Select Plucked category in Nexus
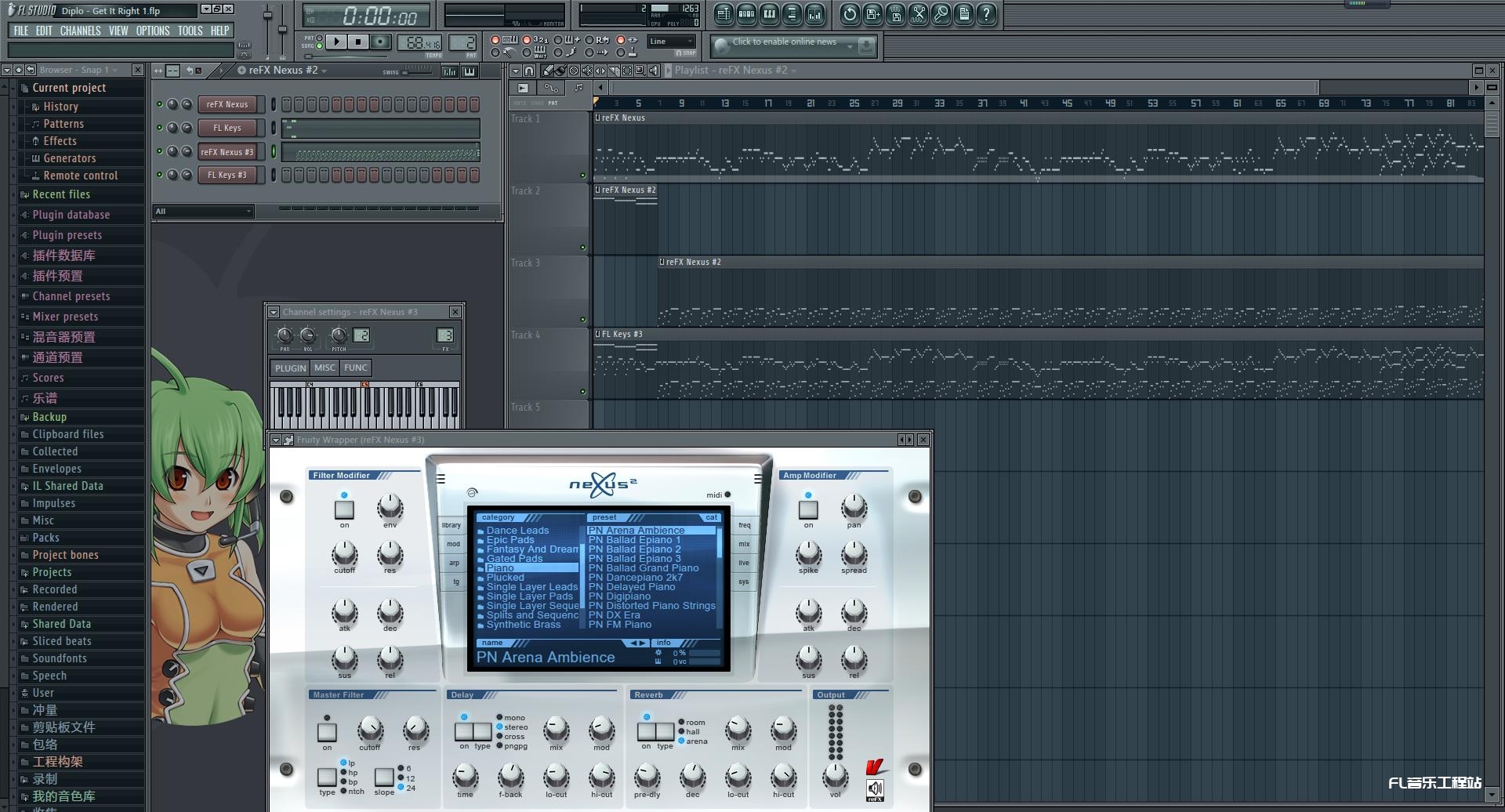 point(505,578)
